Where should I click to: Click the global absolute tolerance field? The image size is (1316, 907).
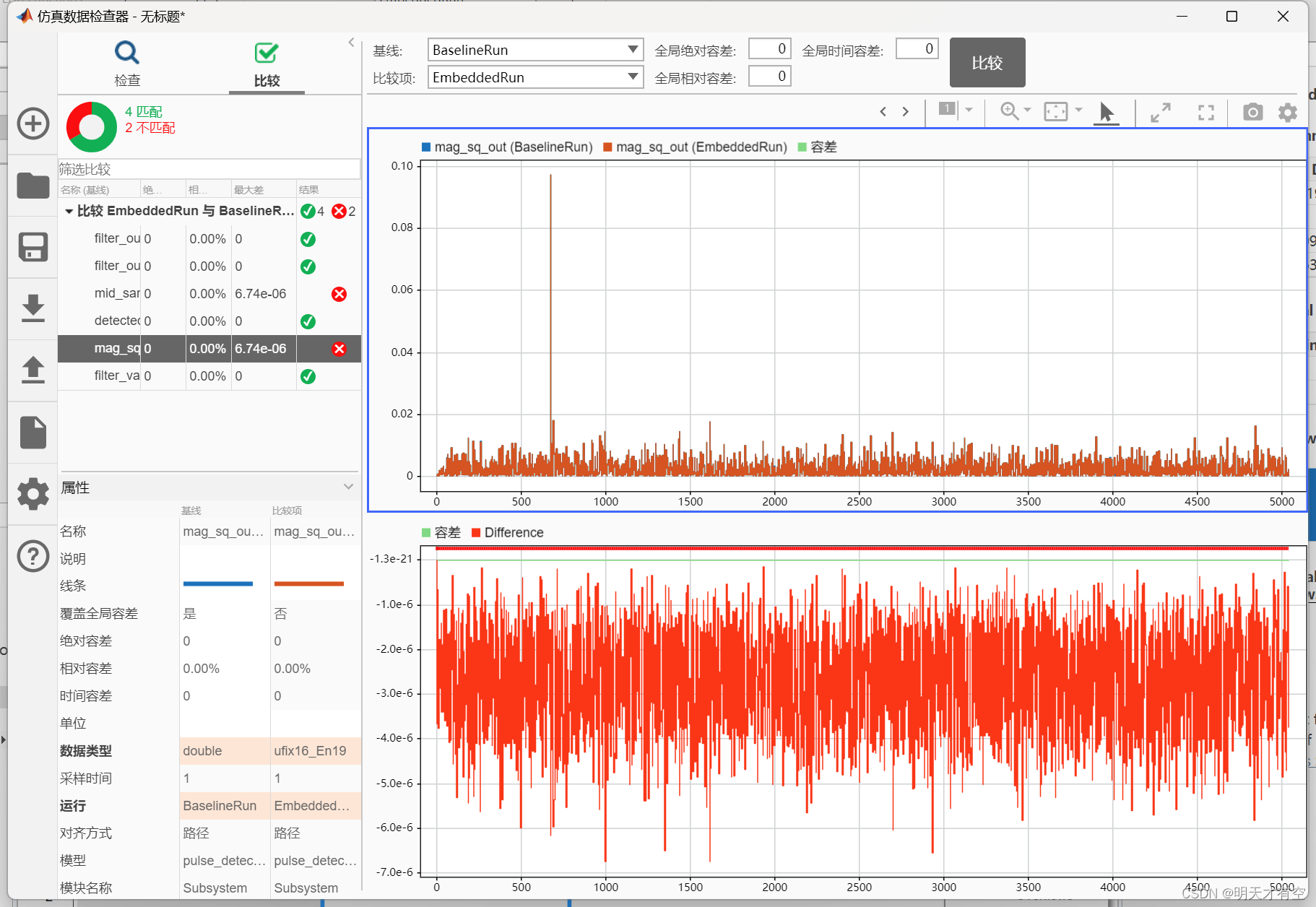click(x=770, y=49)
